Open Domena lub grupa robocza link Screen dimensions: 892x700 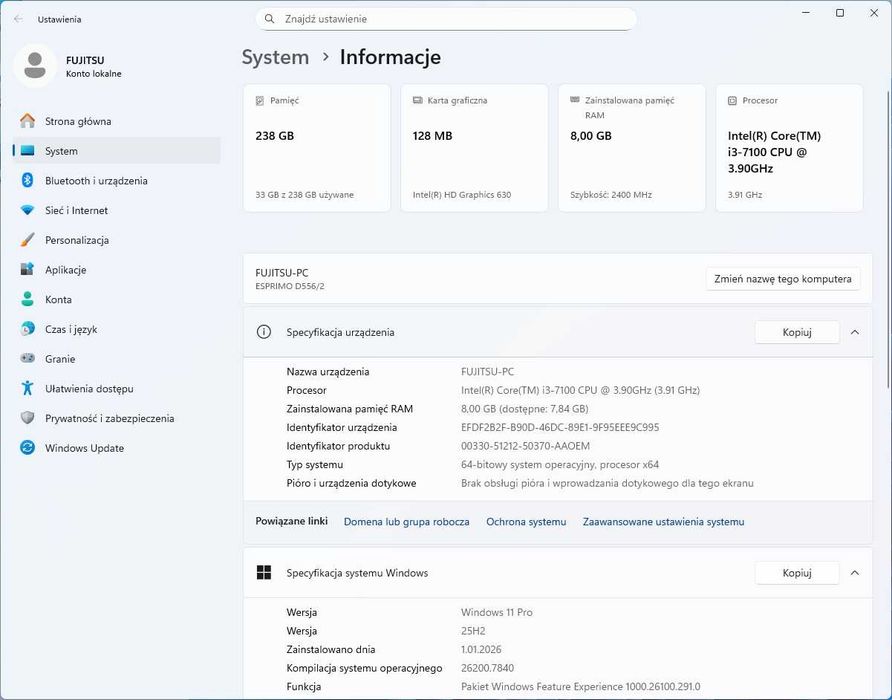coord(406,521)
